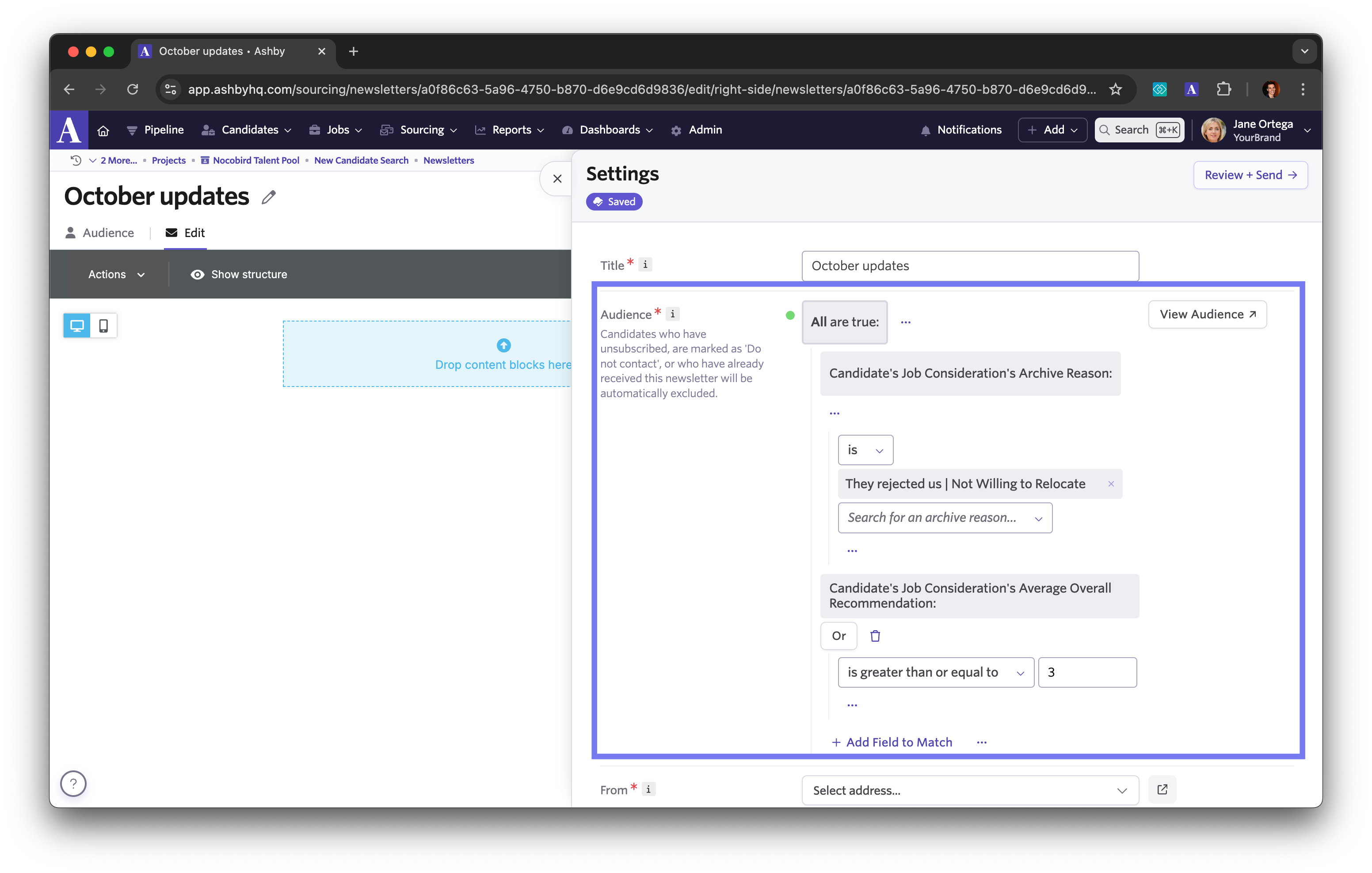Open options dots next to All are true
This screenshot has height=873, width=1372.
click(905, 322)
